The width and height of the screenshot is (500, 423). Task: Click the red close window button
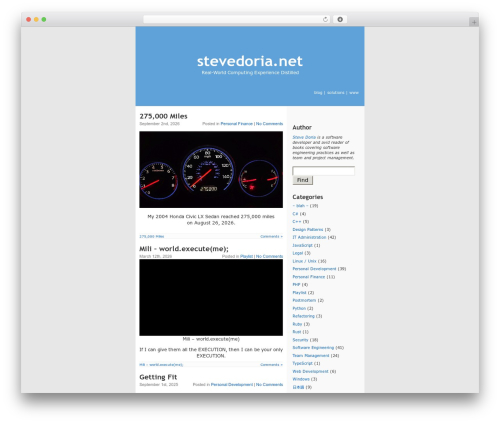click(x=29, y=20)
